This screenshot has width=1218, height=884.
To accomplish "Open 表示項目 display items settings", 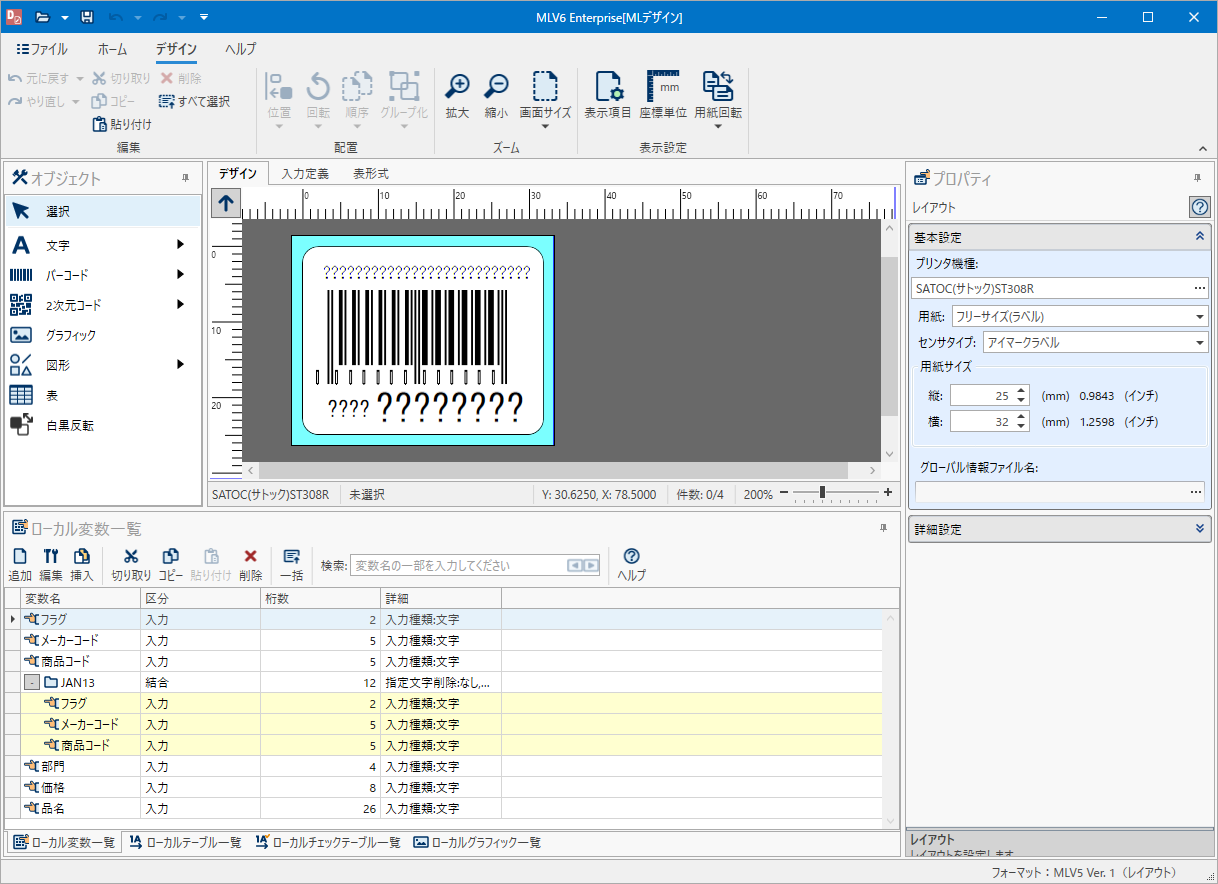I will pyautogui.click(x=608, y=96).
